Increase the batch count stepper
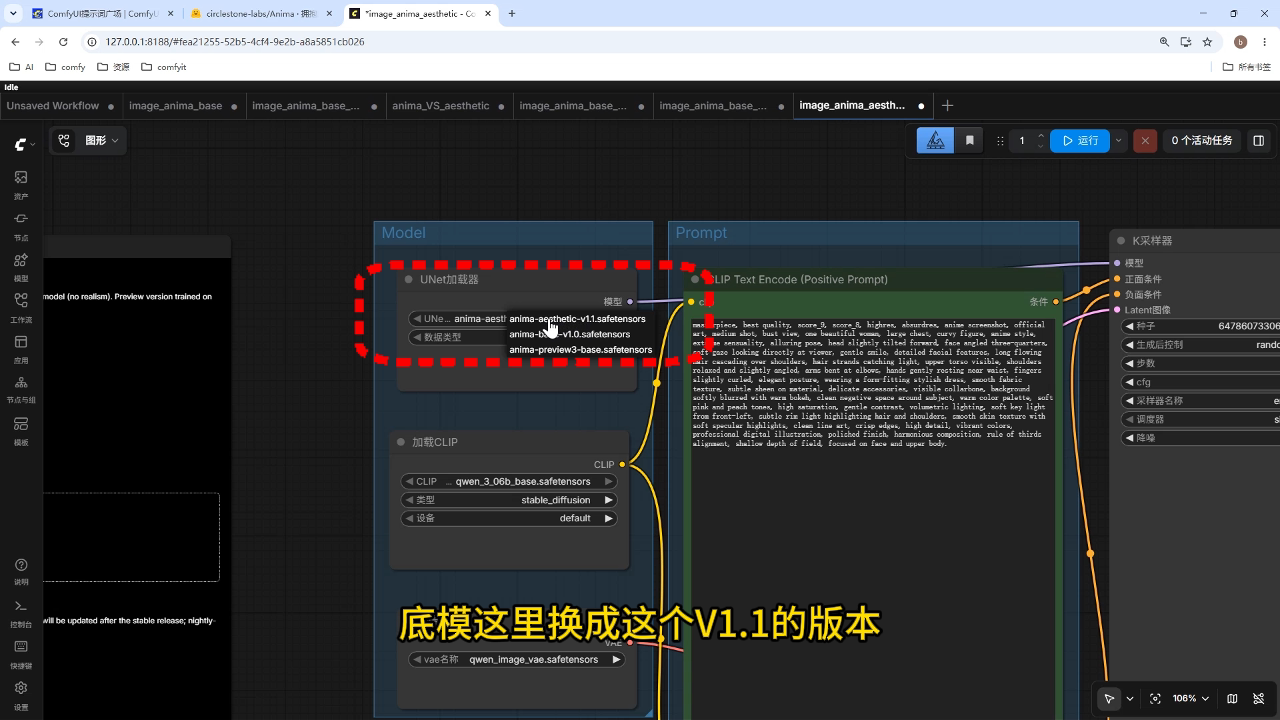This screenshot has width=1280, height=720. (1041, 136)
